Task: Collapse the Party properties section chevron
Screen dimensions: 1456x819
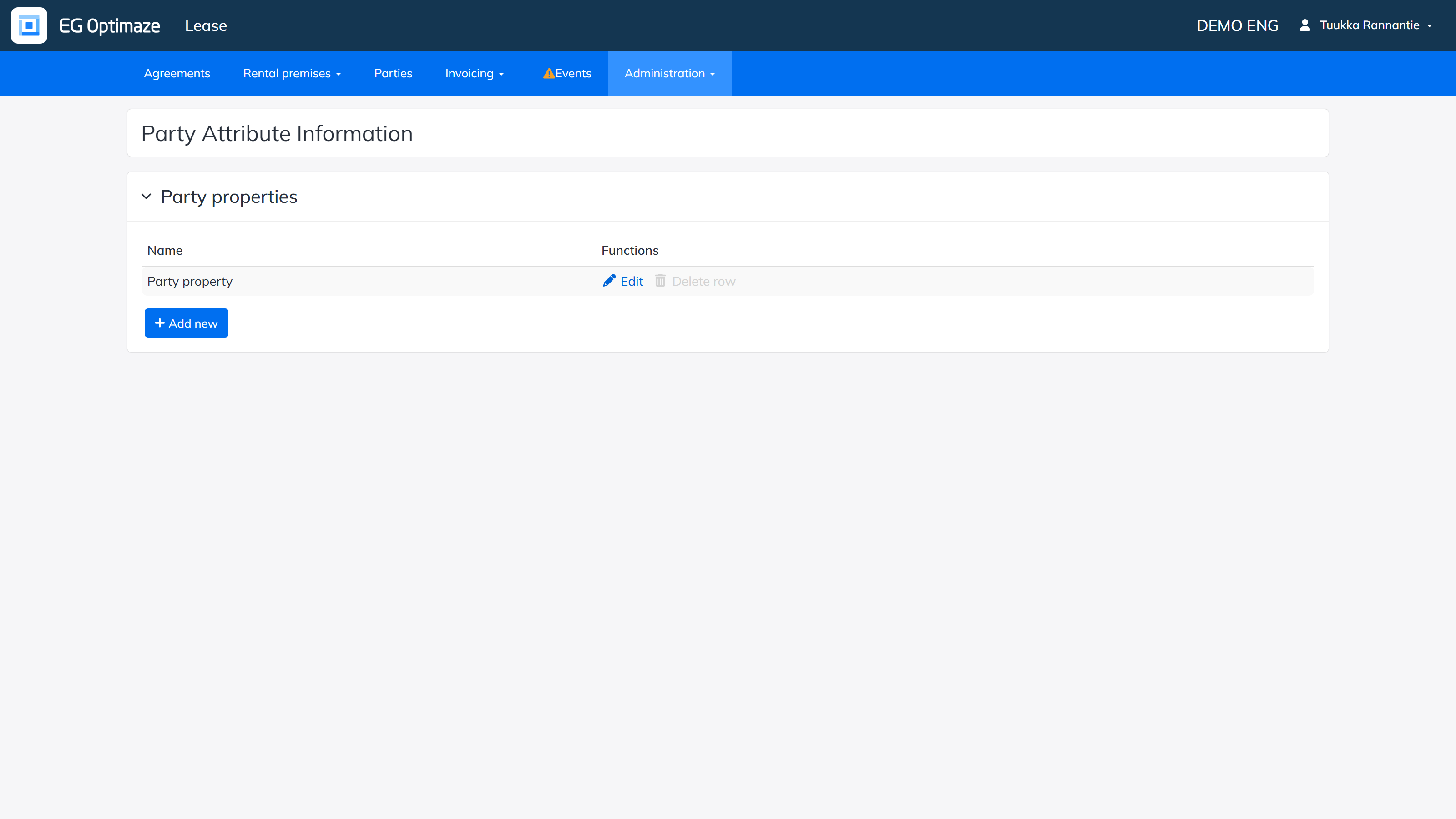Action: tap(147, 197)
